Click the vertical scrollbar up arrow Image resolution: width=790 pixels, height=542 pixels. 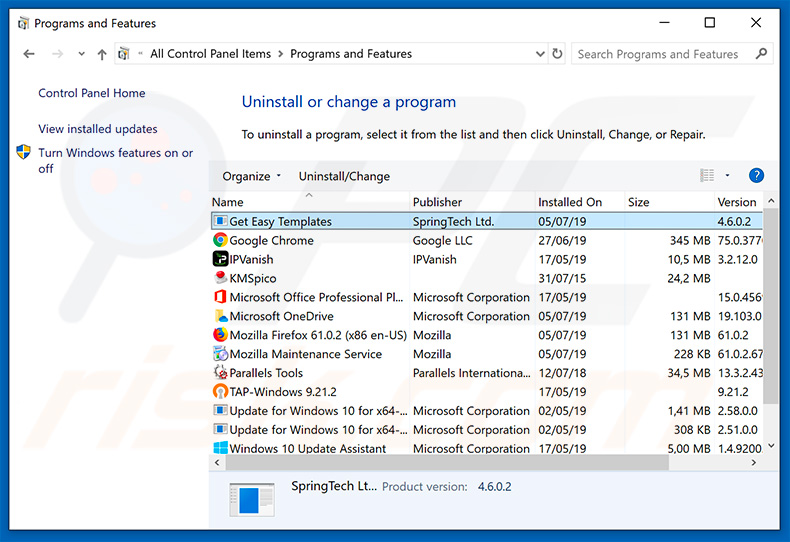771,201
